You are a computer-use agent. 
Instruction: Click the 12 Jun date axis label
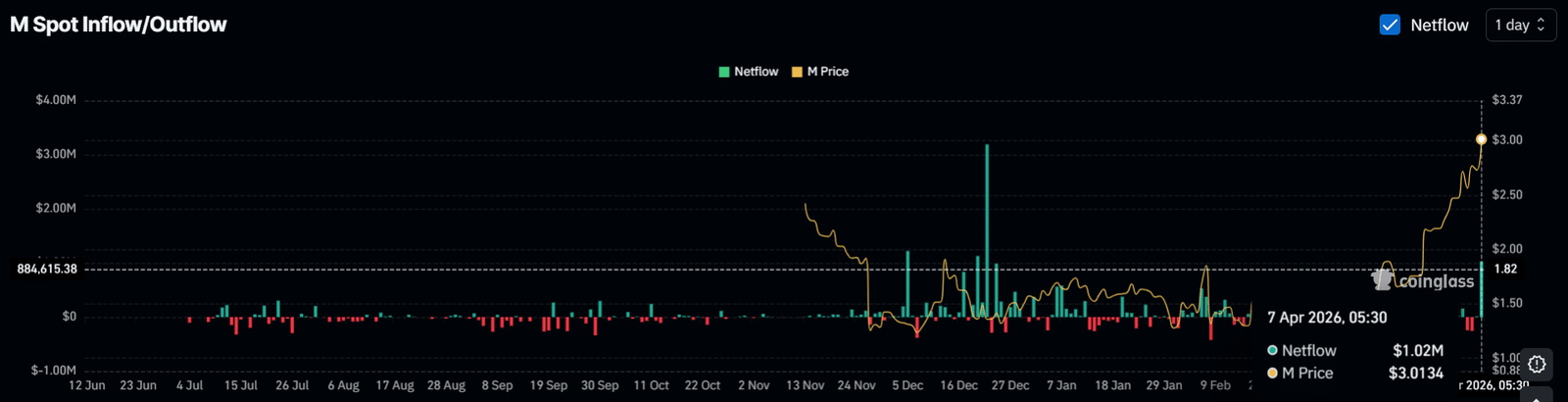coord(86,385)
